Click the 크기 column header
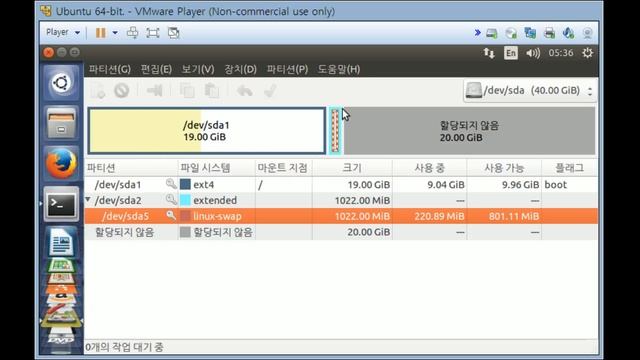The height and width of the screenshot is (360, 640). [352, 168]
